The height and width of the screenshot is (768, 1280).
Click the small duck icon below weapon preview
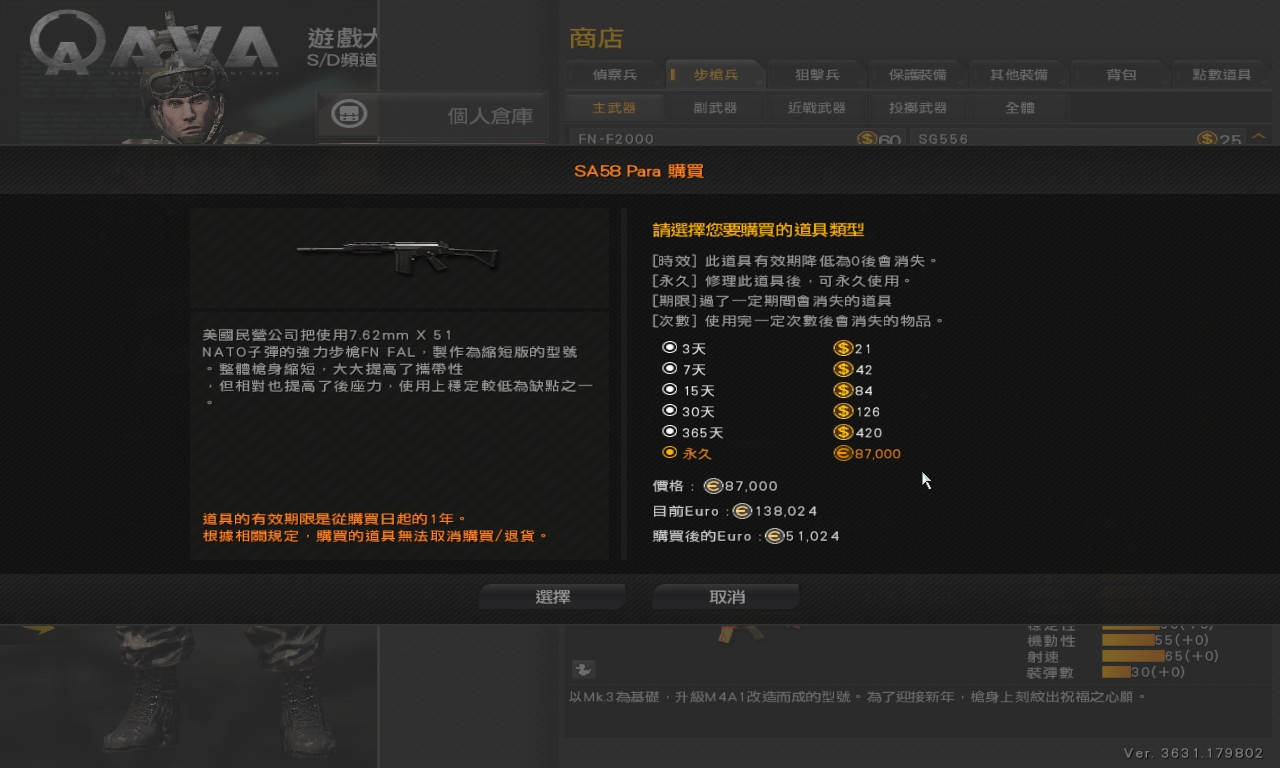point(584,670)
